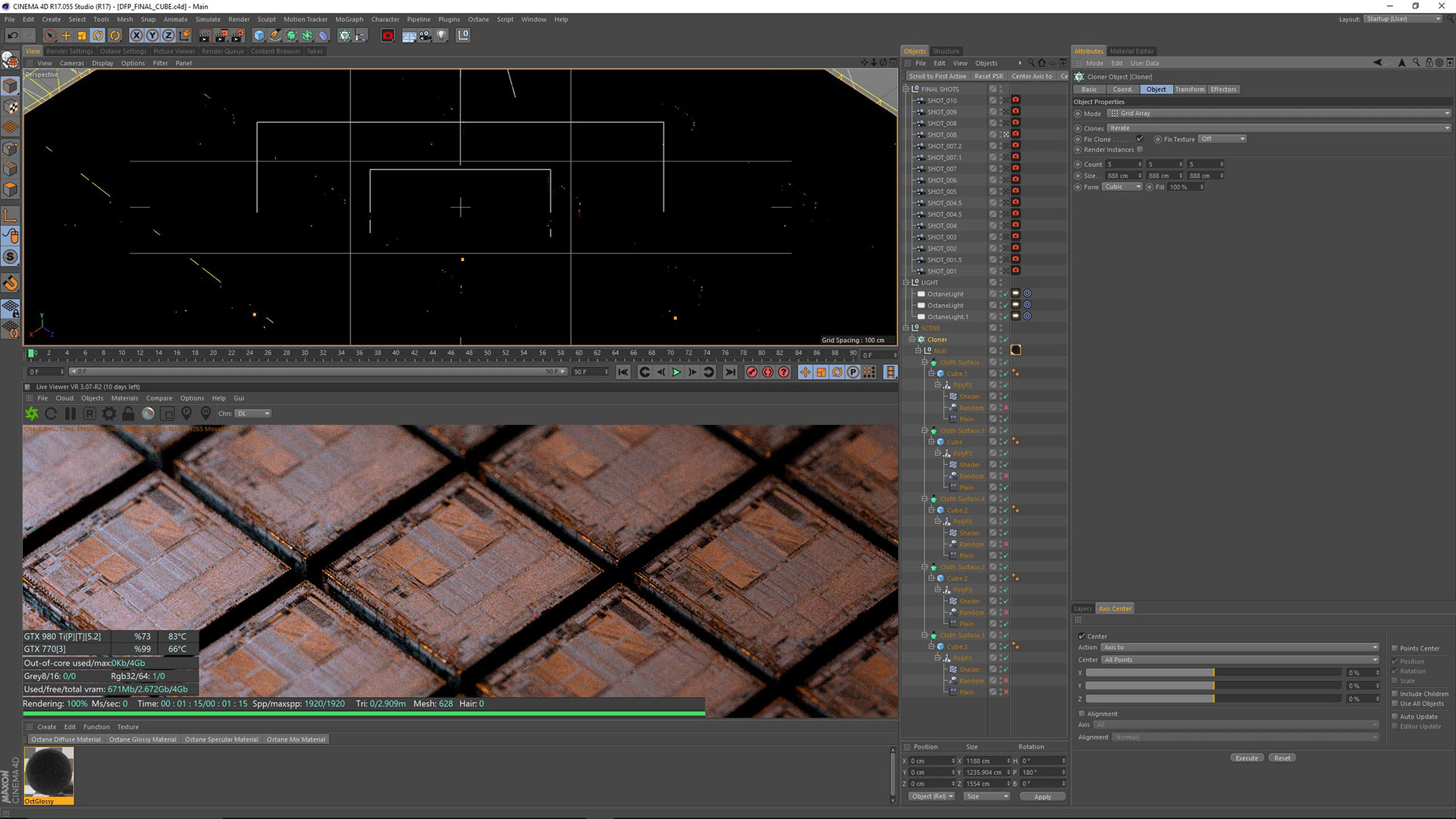Screen dimensions: 1456x819
Task: Click Scroll to First Active button
Action: [x=937, y=76]
